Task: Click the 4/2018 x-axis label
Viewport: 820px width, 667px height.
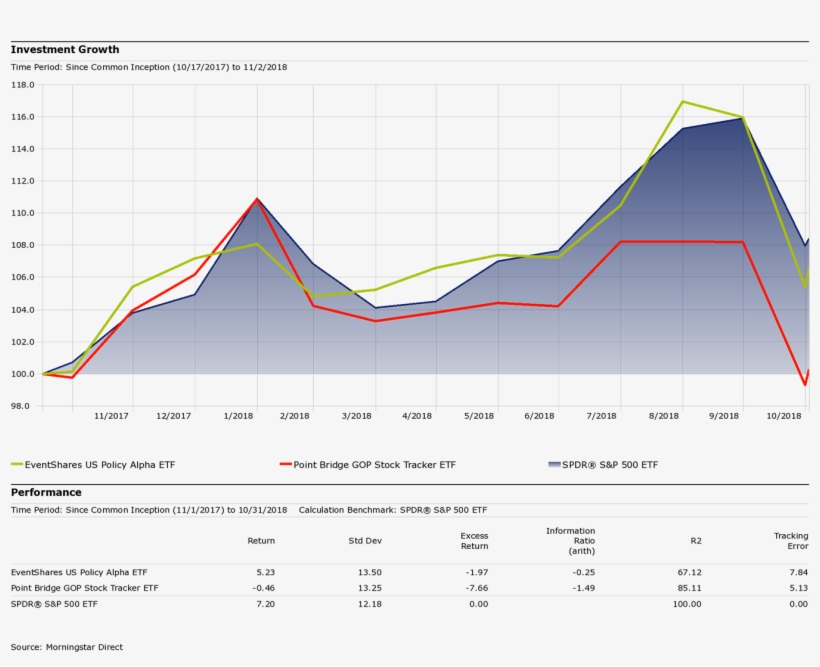Action: click(417, 416)
